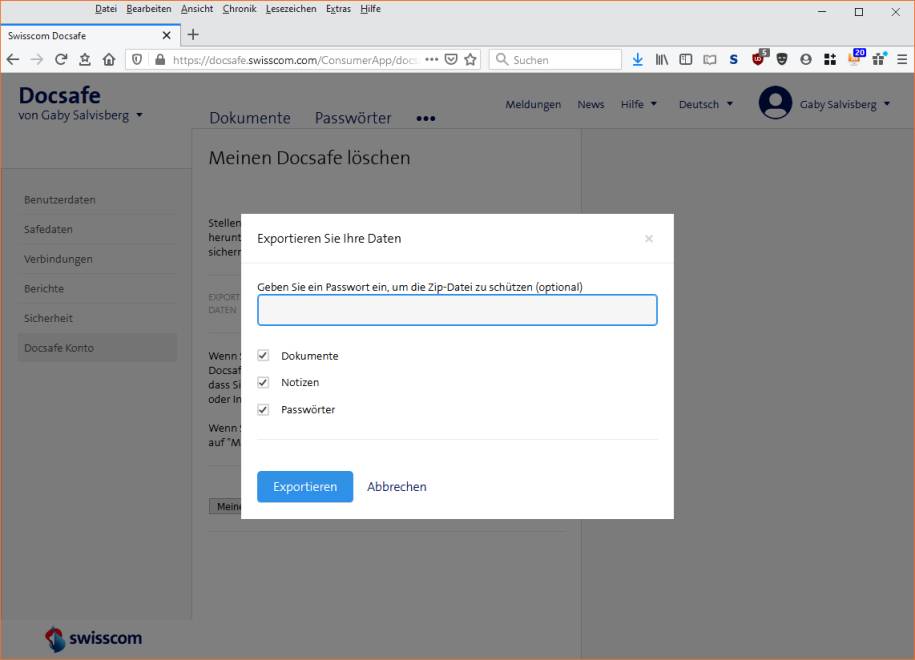915x660 pixels.
Task: Click the Suchen search field
Action: [x=555, y=60]
